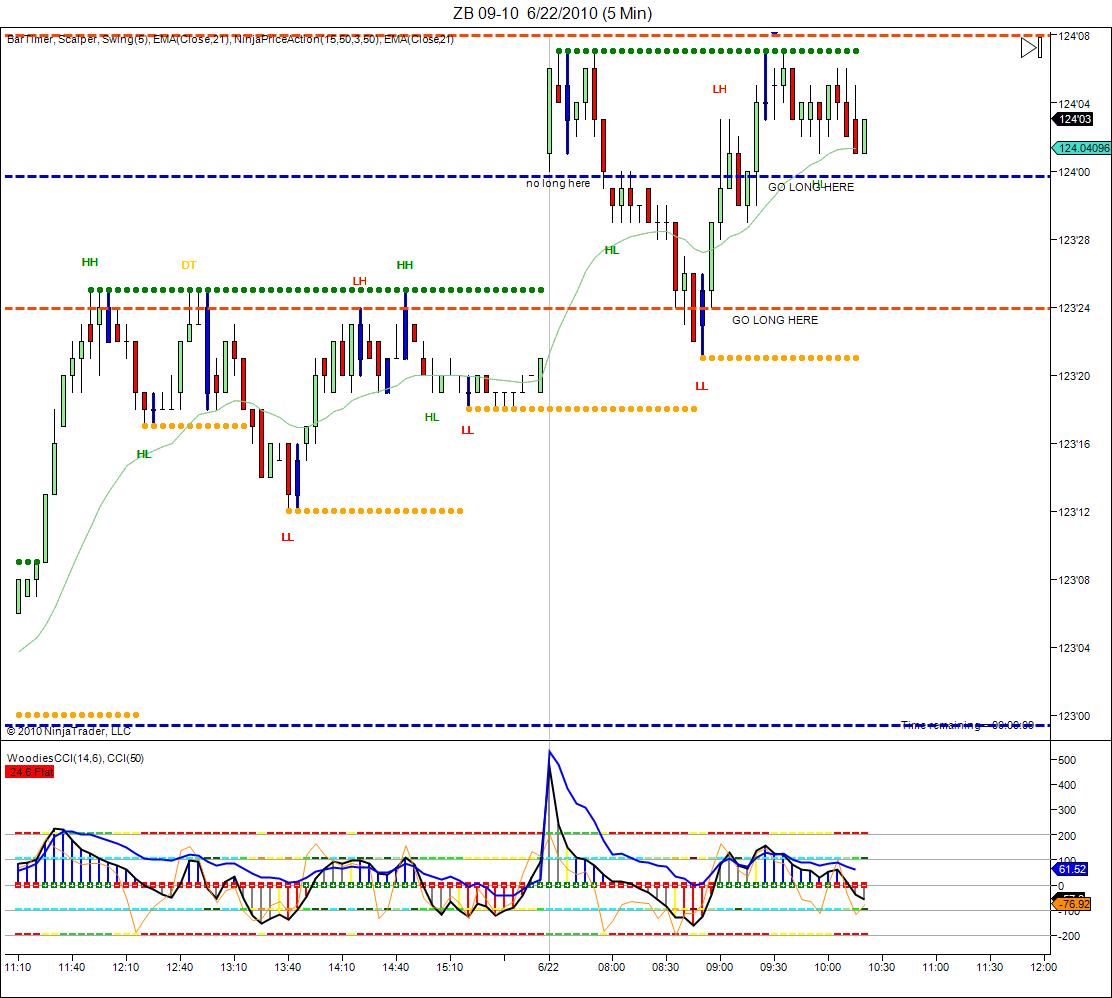Click the scroll-to-latest-bar arrow icon

click(x=1031, y=48)
